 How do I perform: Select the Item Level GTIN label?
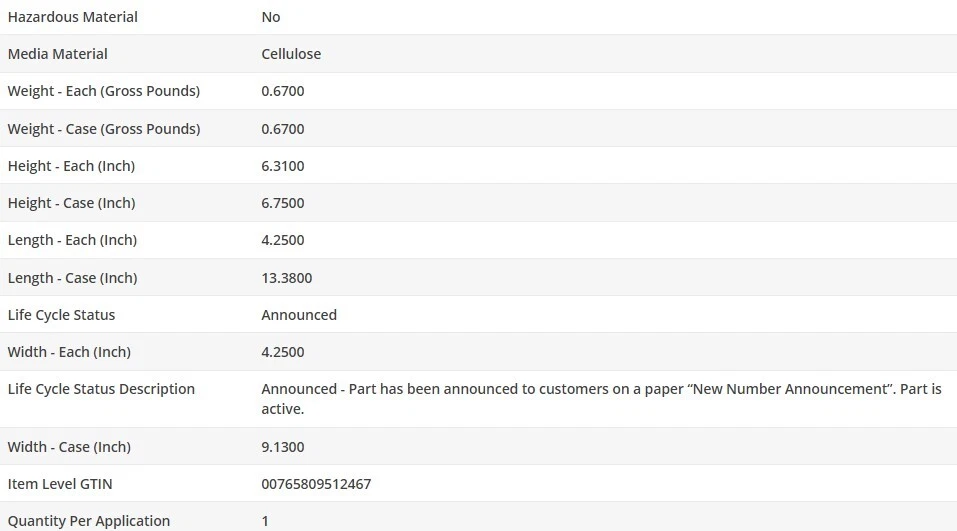[x=60, y=484]
